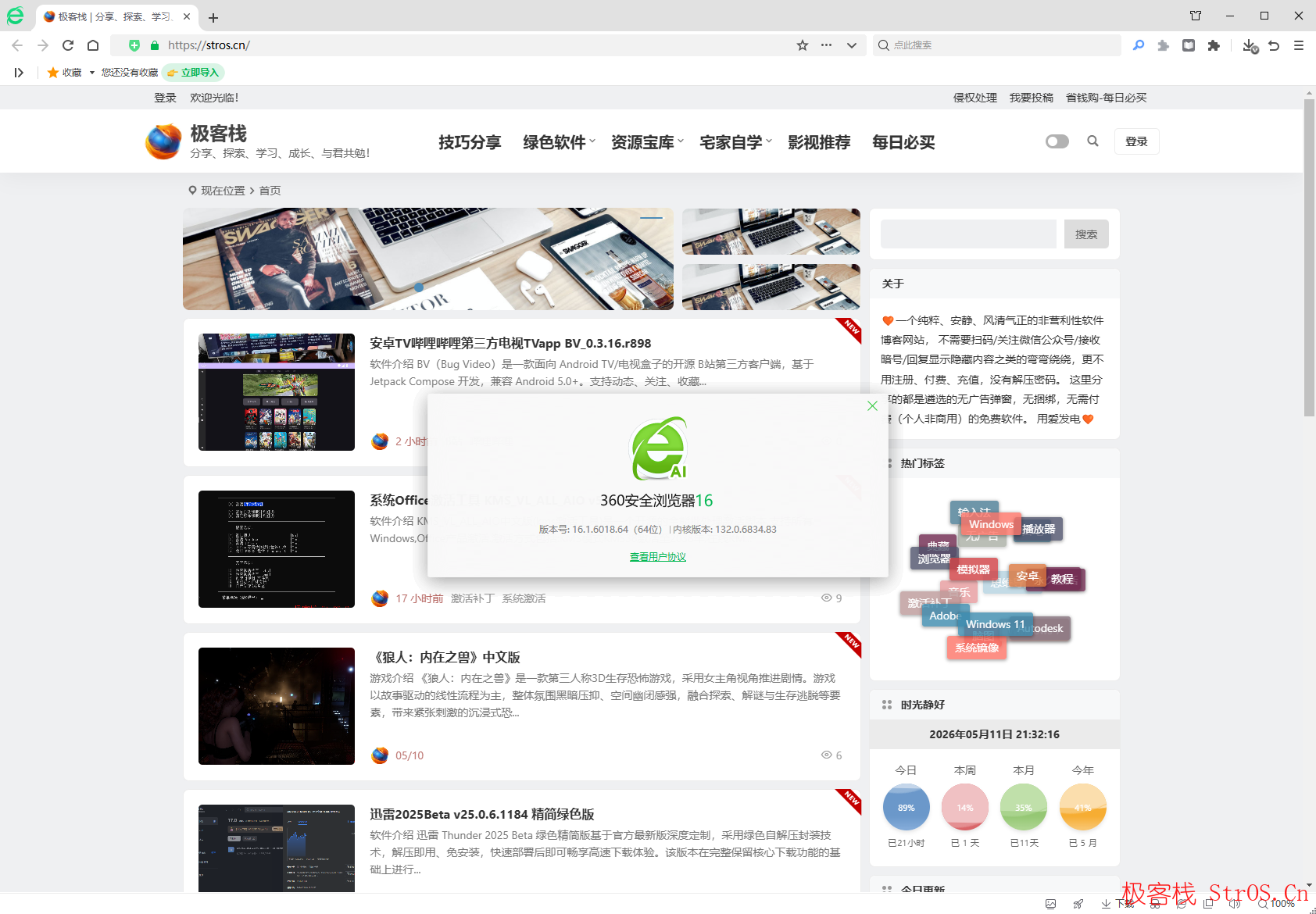Image resolution: width=1316 pixels, height=914 pixels.
Task: Open the three-dots address bar menu
Action: coord(827,45)
